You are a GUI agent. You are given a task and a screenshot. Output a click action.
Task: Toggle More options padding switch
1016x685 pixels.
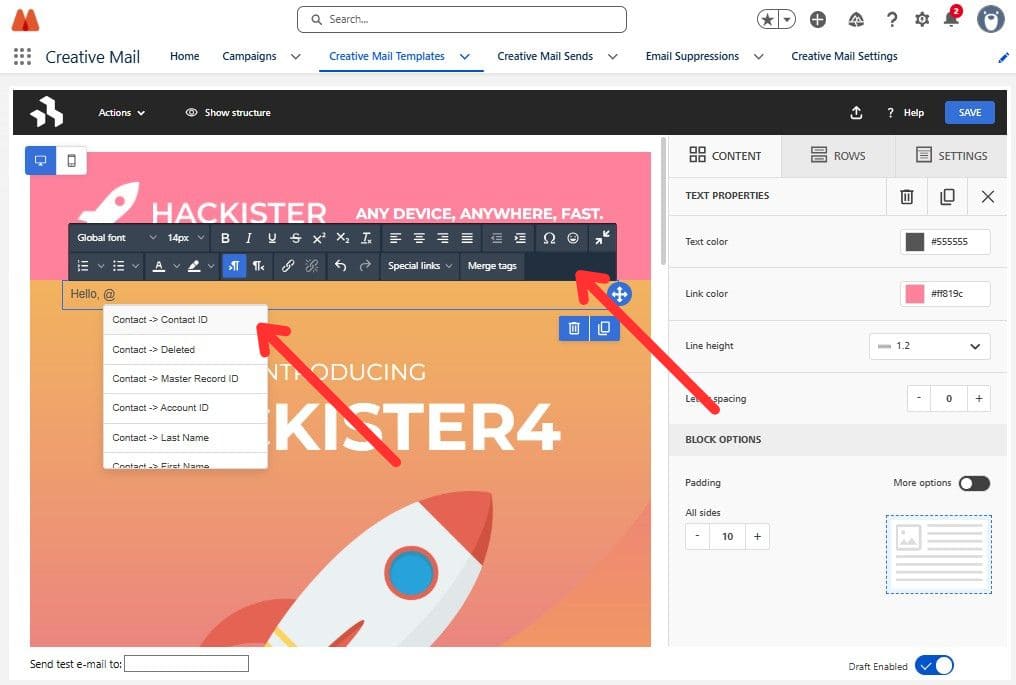(x=974, y=483)
